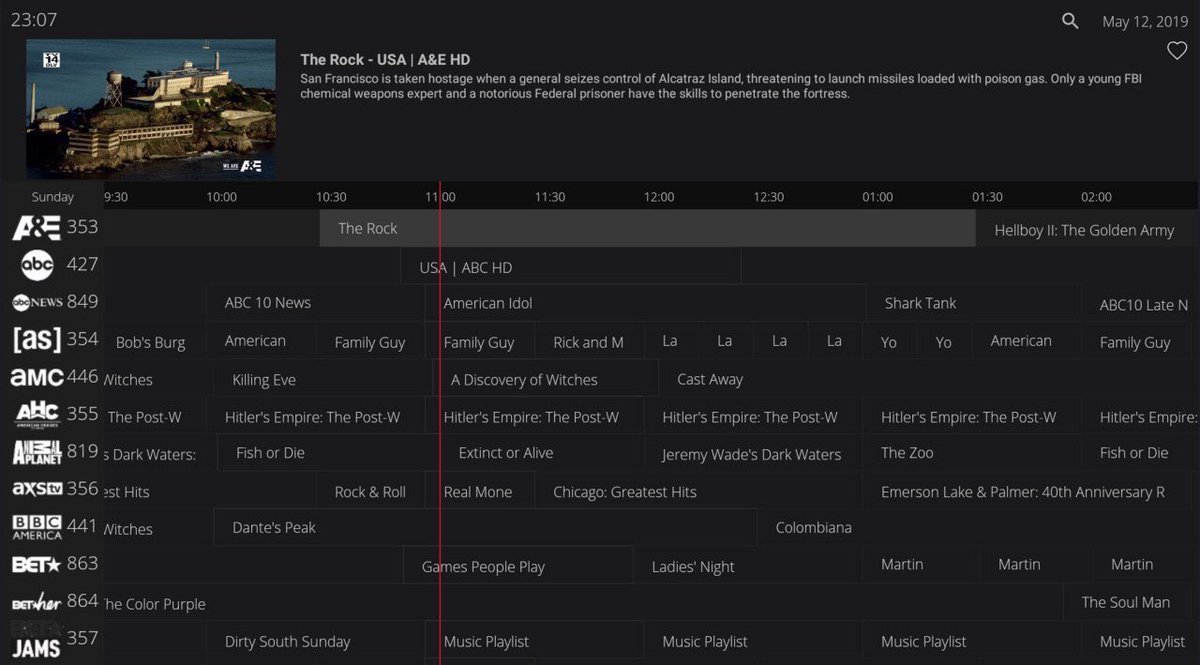The height and width of the screenshot is (665, 1200).
Task: Select the BET Her channel logo
Action: pos(37,602)
